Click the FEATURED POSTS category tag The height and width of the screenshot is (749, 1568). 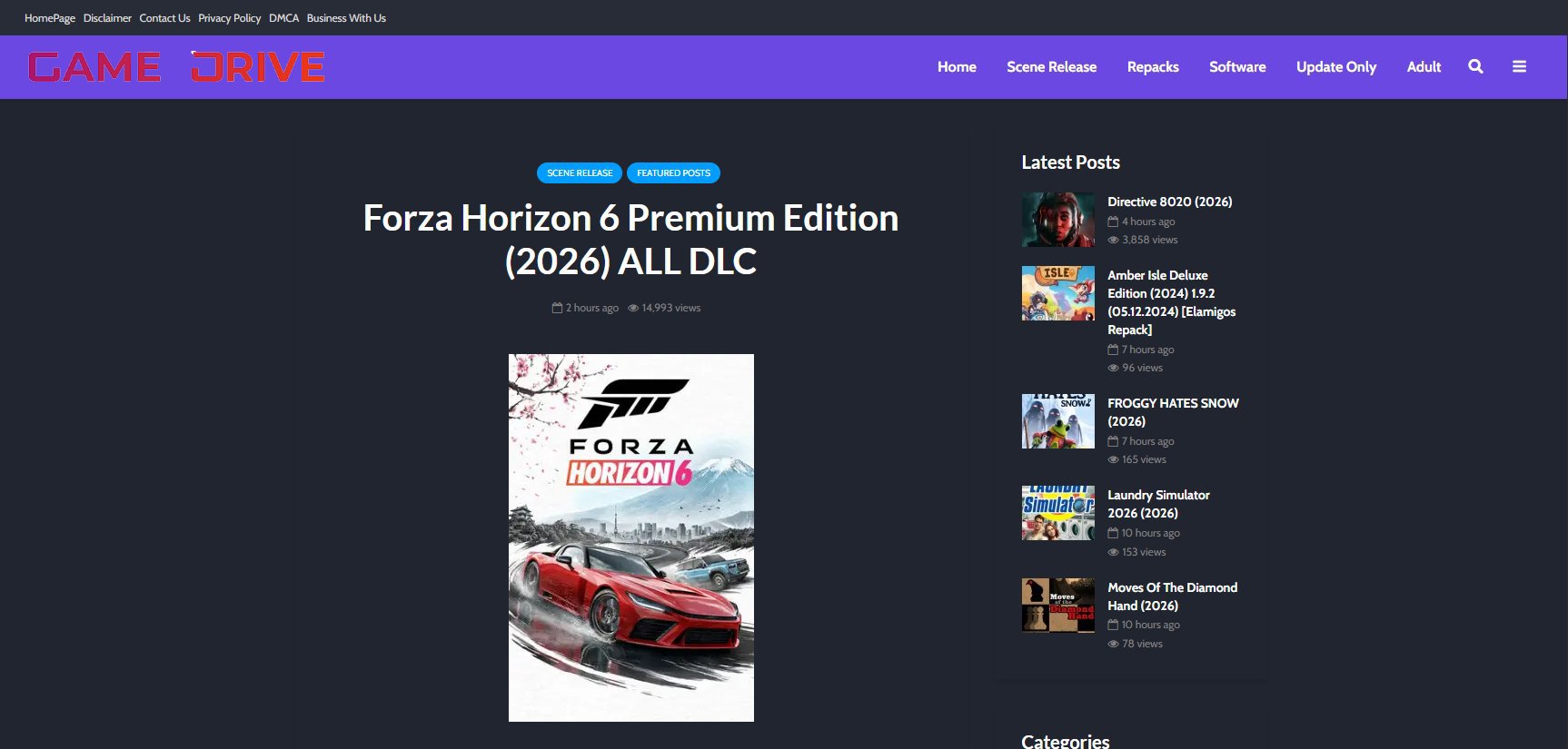(673, 172)
